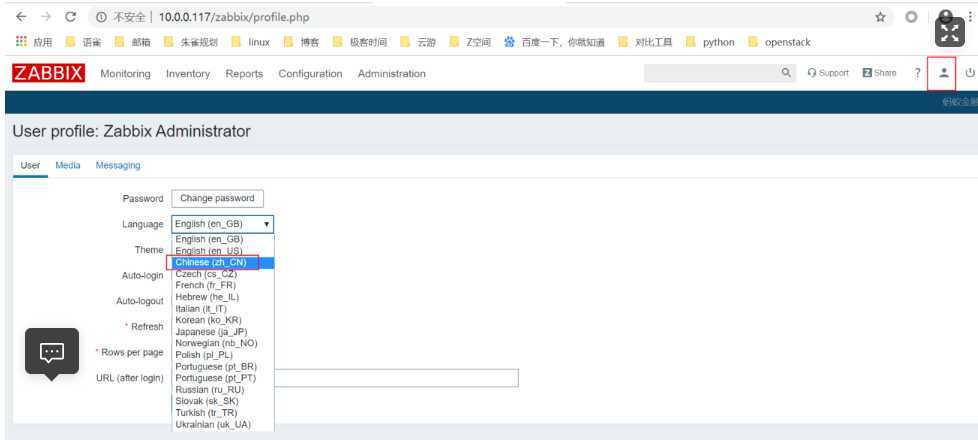Open the python bookmark folder
Screen dimensions: 978x440
click(710, 42)
